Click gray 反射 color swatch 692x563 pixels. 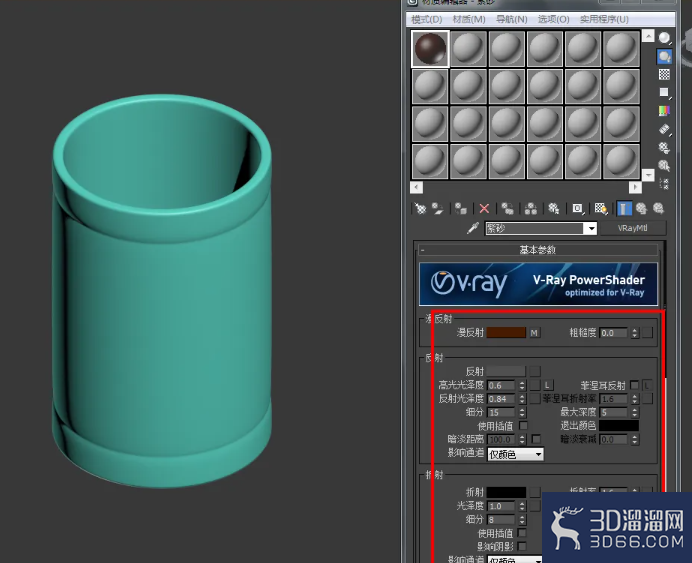506,372
